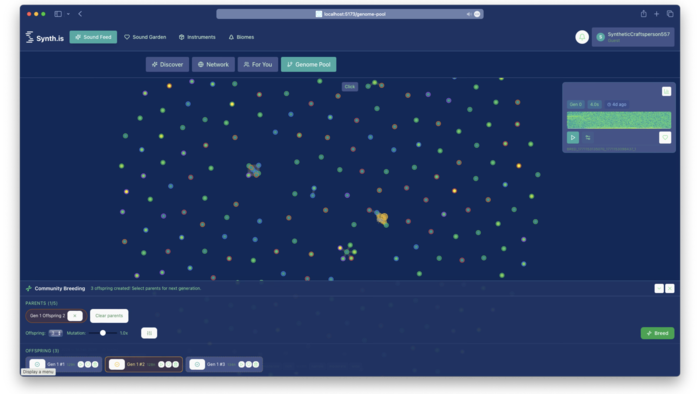Click the Gen 0 badge
The width and height of the screenshot is (700, 394).
[x=575, y=104]
